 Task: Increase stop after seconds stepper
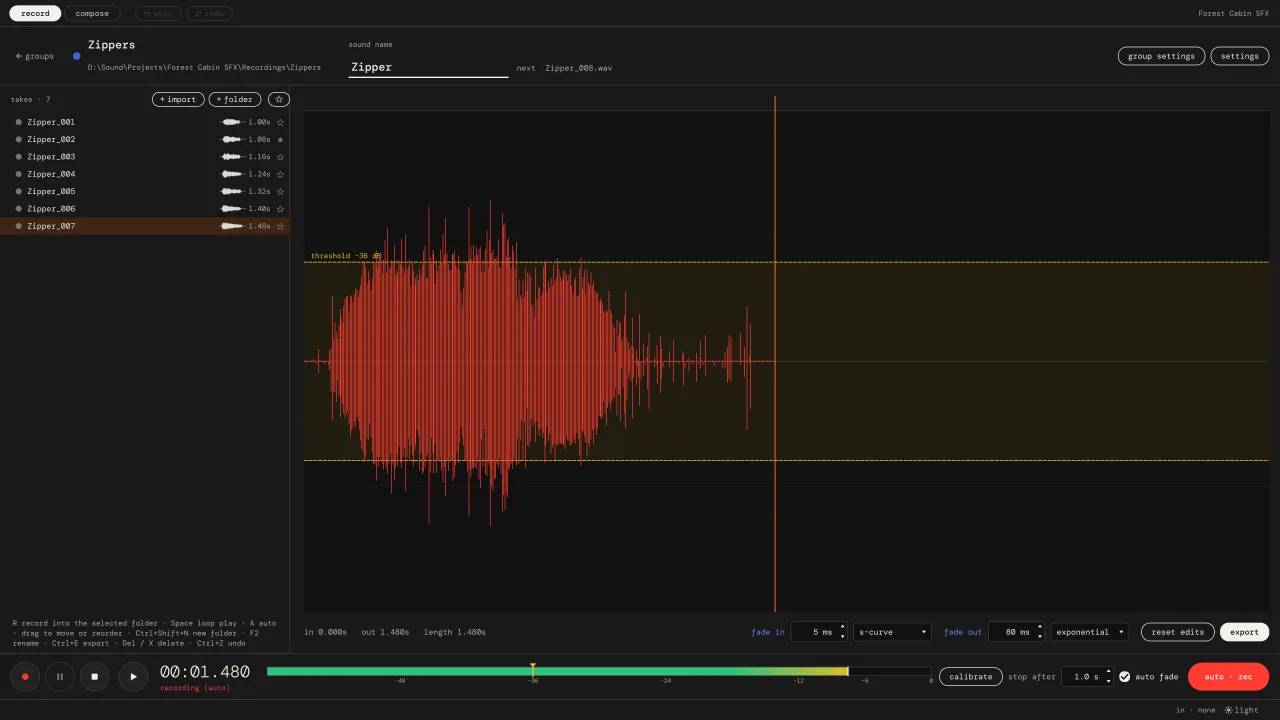[1108, 672]
